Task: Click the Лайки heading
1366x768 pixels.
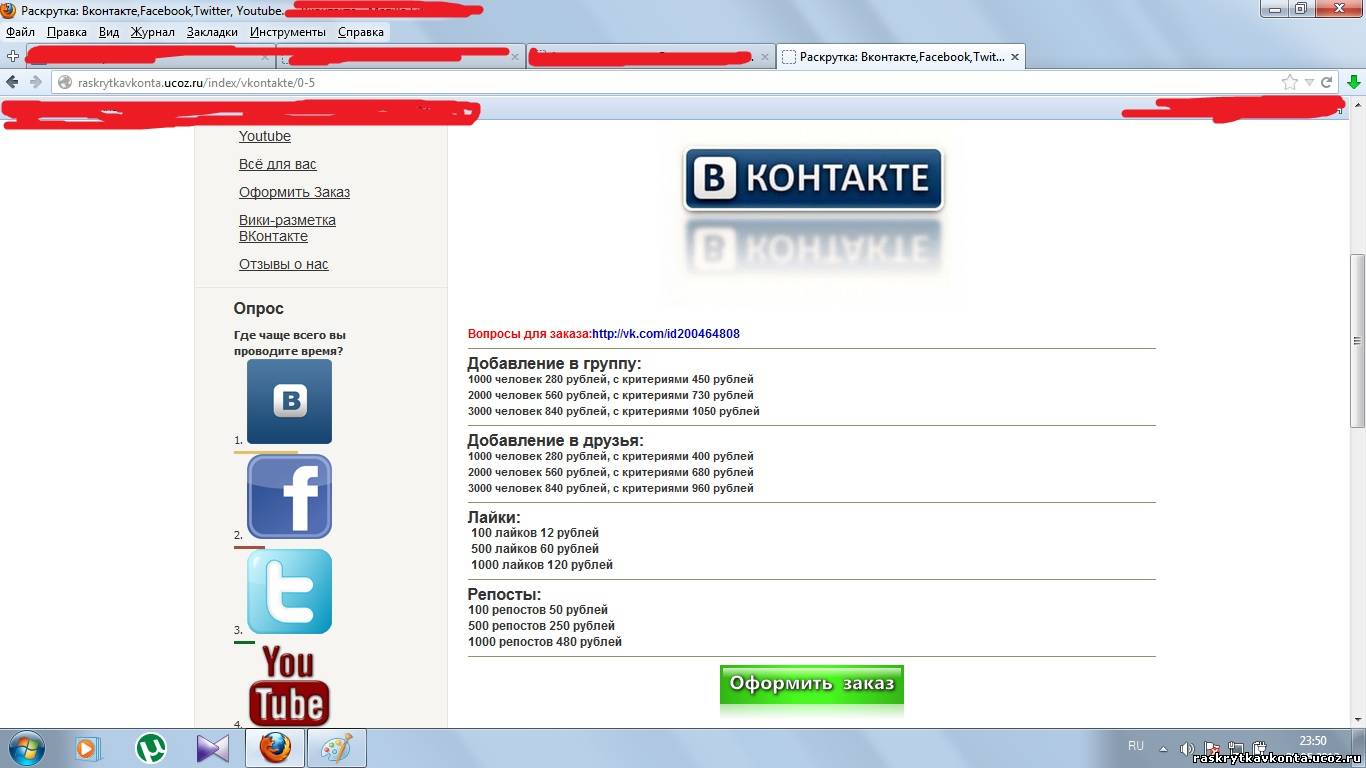Action: click(x=494, y=518)
